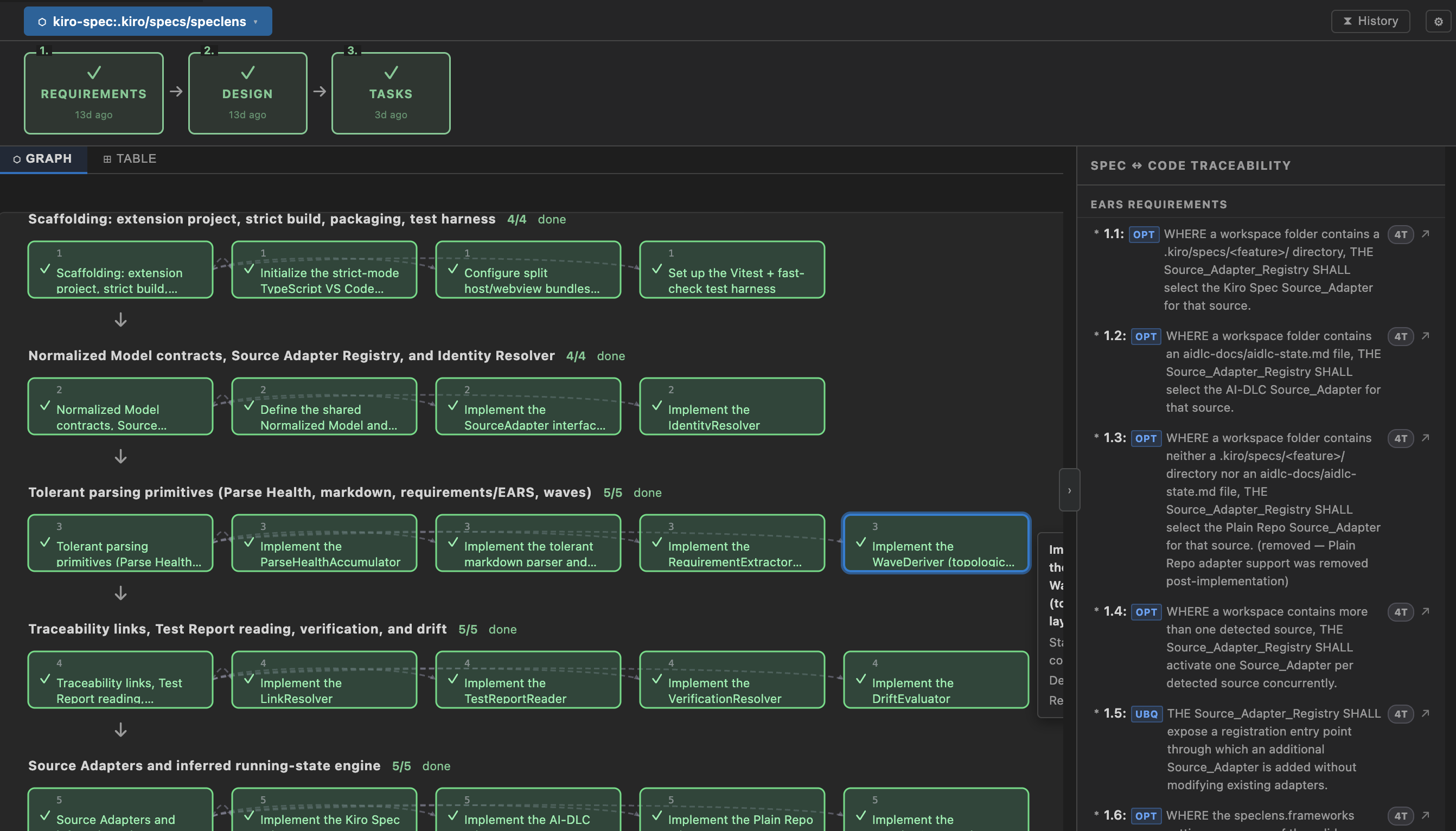Select Traceability links, Test Report parent node

[x=120, y=680]
